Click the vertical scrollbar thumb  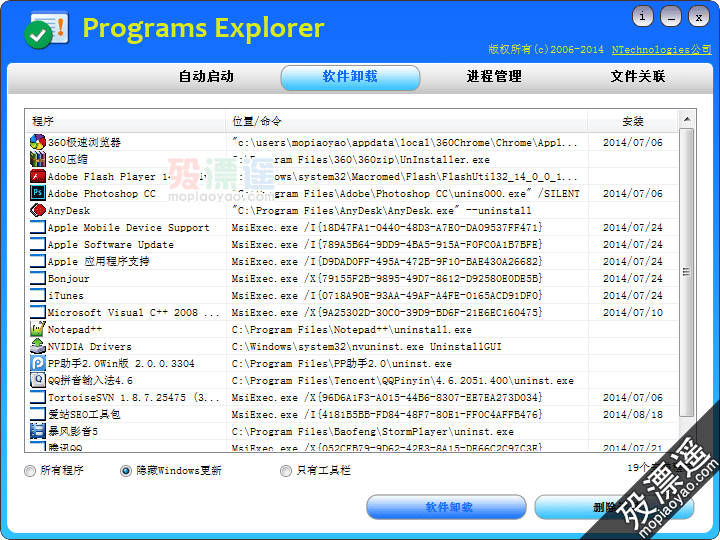click(686, 272)
